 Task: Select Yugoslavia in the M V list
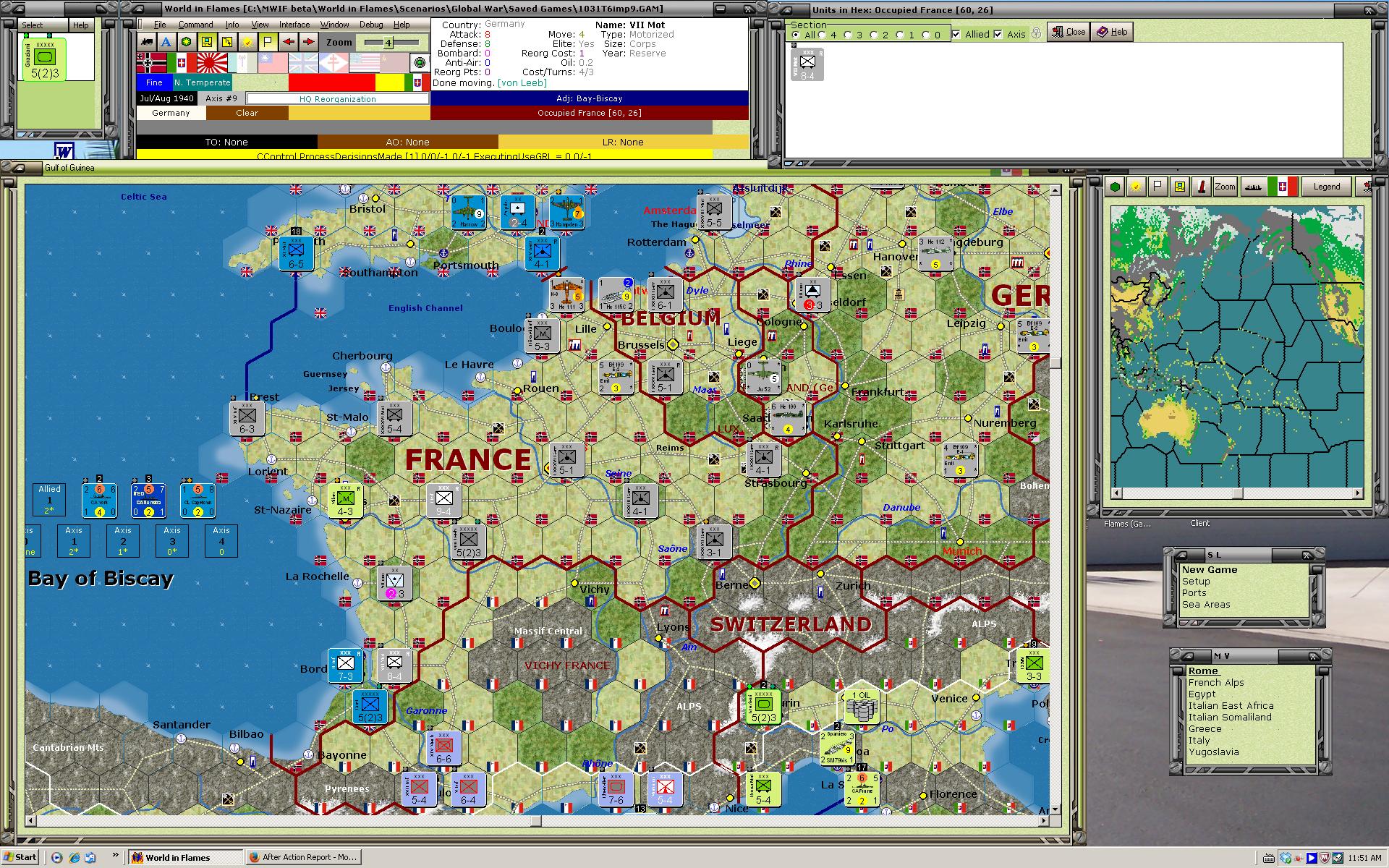click(1213, 752)
